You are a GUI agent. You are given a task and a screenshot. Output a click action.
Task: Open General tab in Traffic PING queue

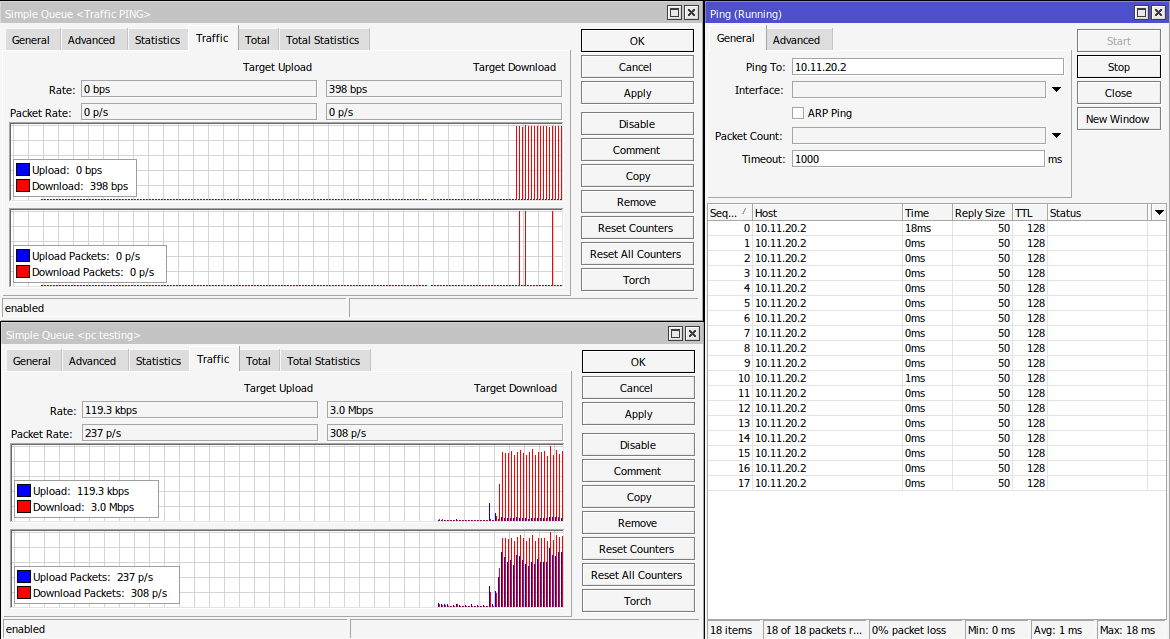click(x=31, y=40)
